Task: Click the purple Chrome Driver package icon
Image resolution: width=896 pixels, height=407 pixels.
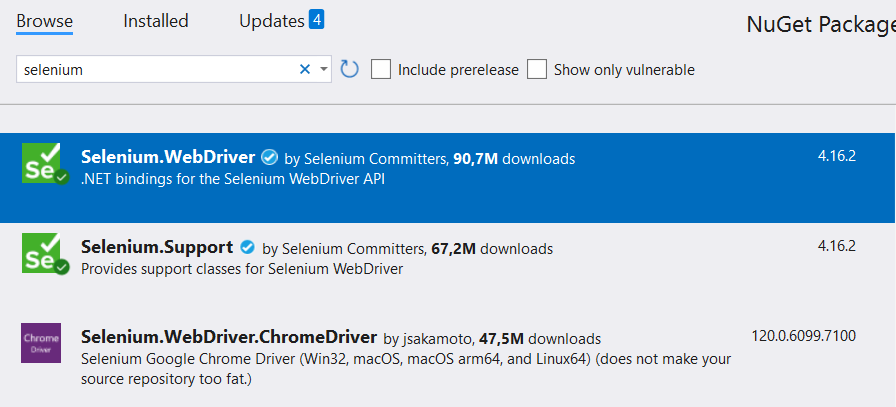Action: click(x=41, y=343)
